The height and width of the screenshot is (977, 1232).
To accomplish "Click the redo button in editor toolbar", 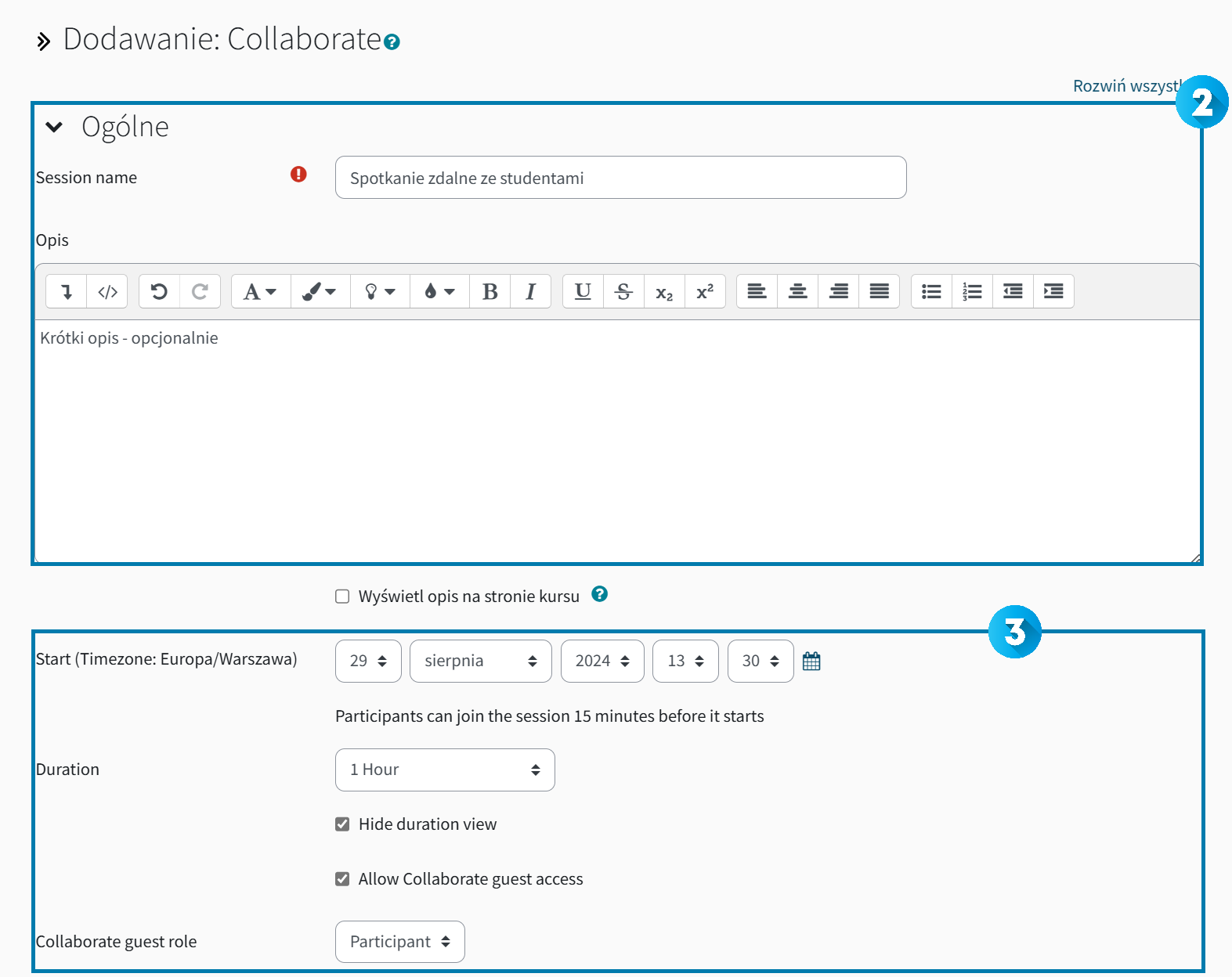I will (200, 291).
